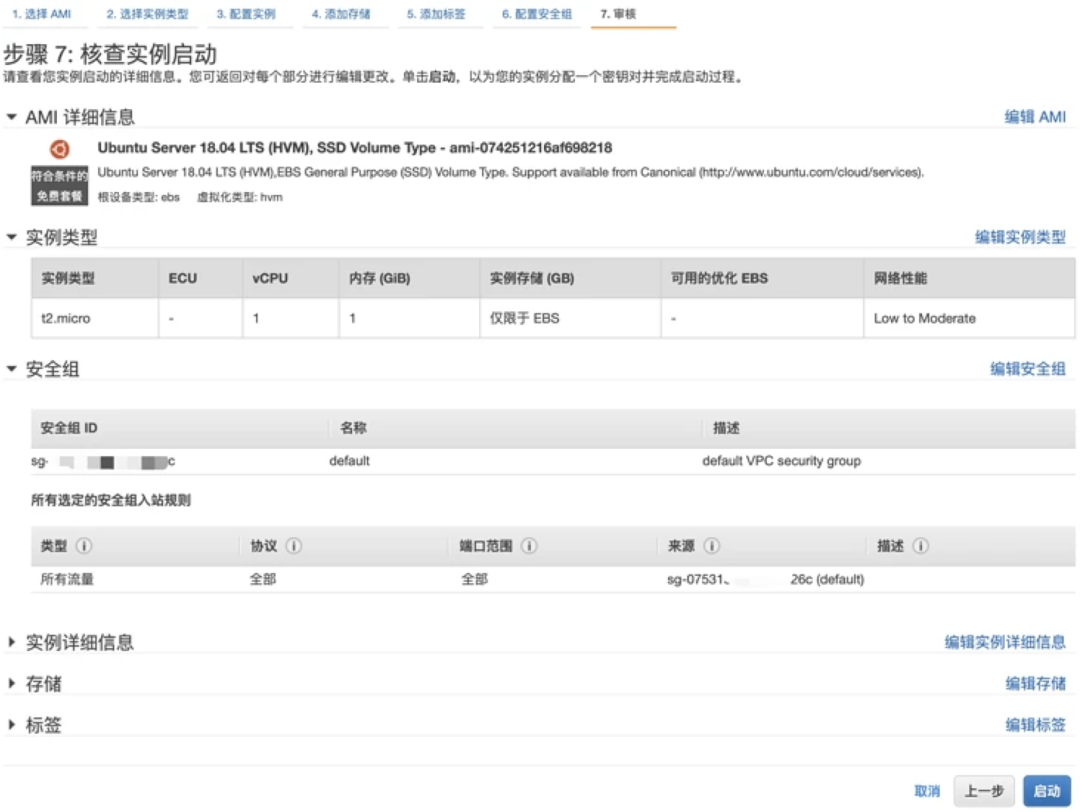
Task: Click the Ubuntu logo icon
Action: pyautogui.click(x=59, y=149)
